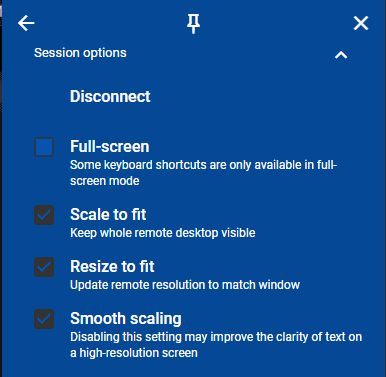The width and height of the screenshot is (386, 377).
Task: Turn off the Smooth scaling checkbox
Action: pos(44,319)
